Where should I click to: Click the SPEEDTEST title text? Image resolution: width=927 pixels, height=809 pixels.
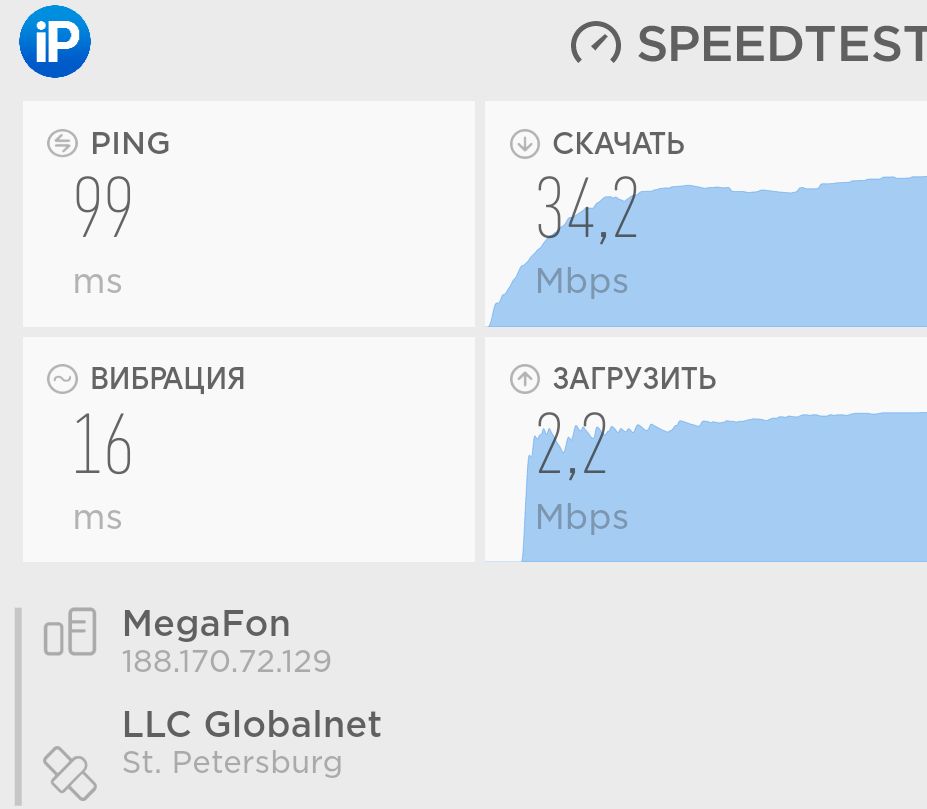pyautogui.click(x=782, y=43)
